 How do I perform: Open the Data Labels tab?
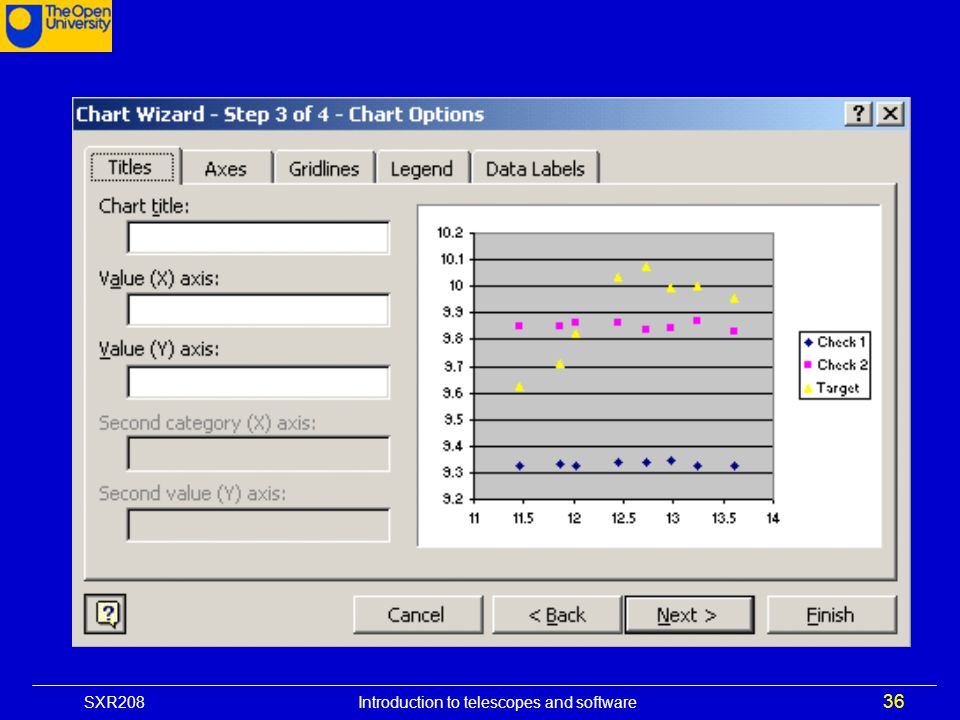click(x=535, y=169)
